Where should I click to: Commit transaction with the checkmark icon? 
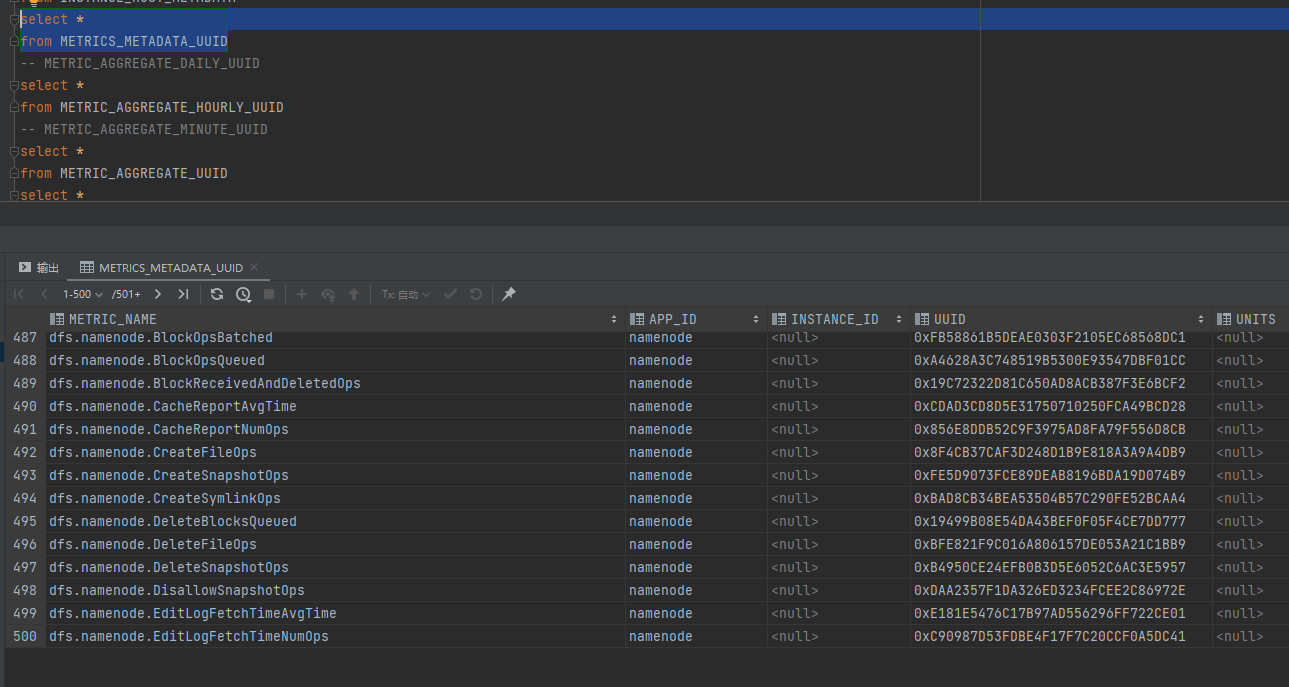(x=450, y=294)
